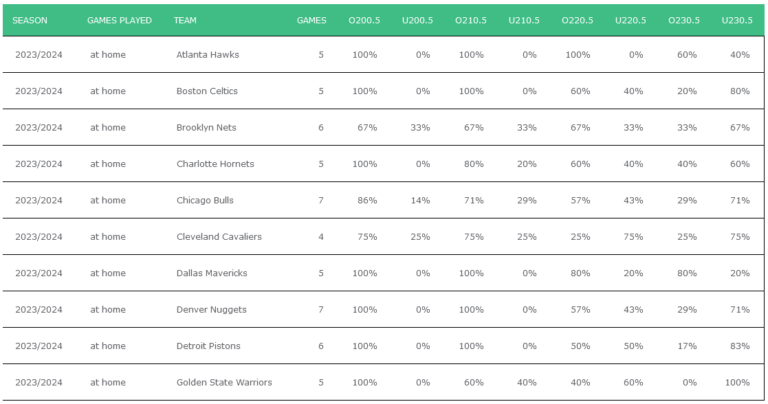Open the Denver Nuggets team link

coord(210,310)
